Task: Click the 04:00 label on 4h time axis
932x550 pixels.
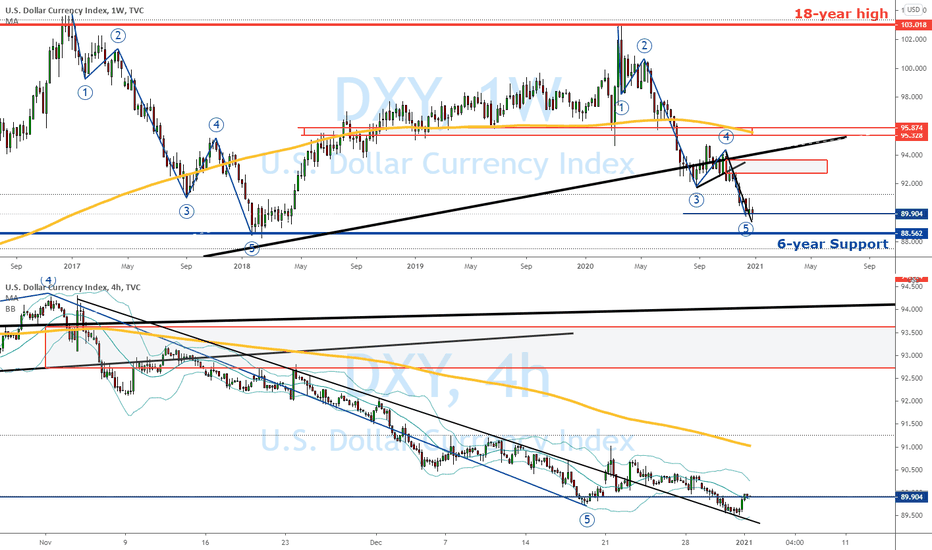Action: 795,542
